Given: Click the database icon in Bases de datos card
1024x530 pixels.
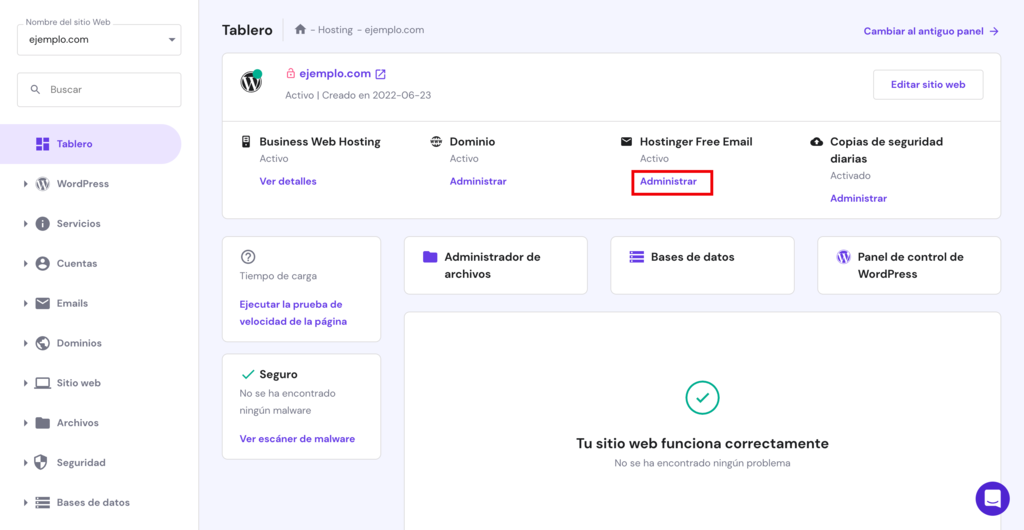Looking at the screenshot, I should pos(636,257).
